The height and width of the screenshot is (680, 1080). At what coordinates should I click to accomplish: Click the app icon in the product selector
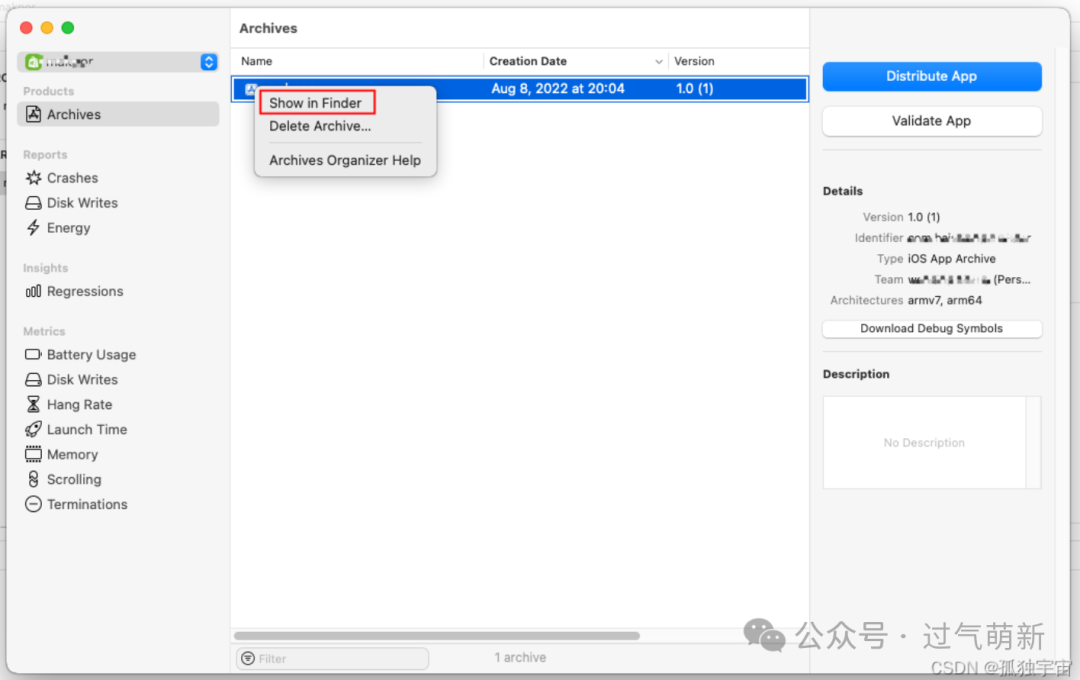point(33,62)
